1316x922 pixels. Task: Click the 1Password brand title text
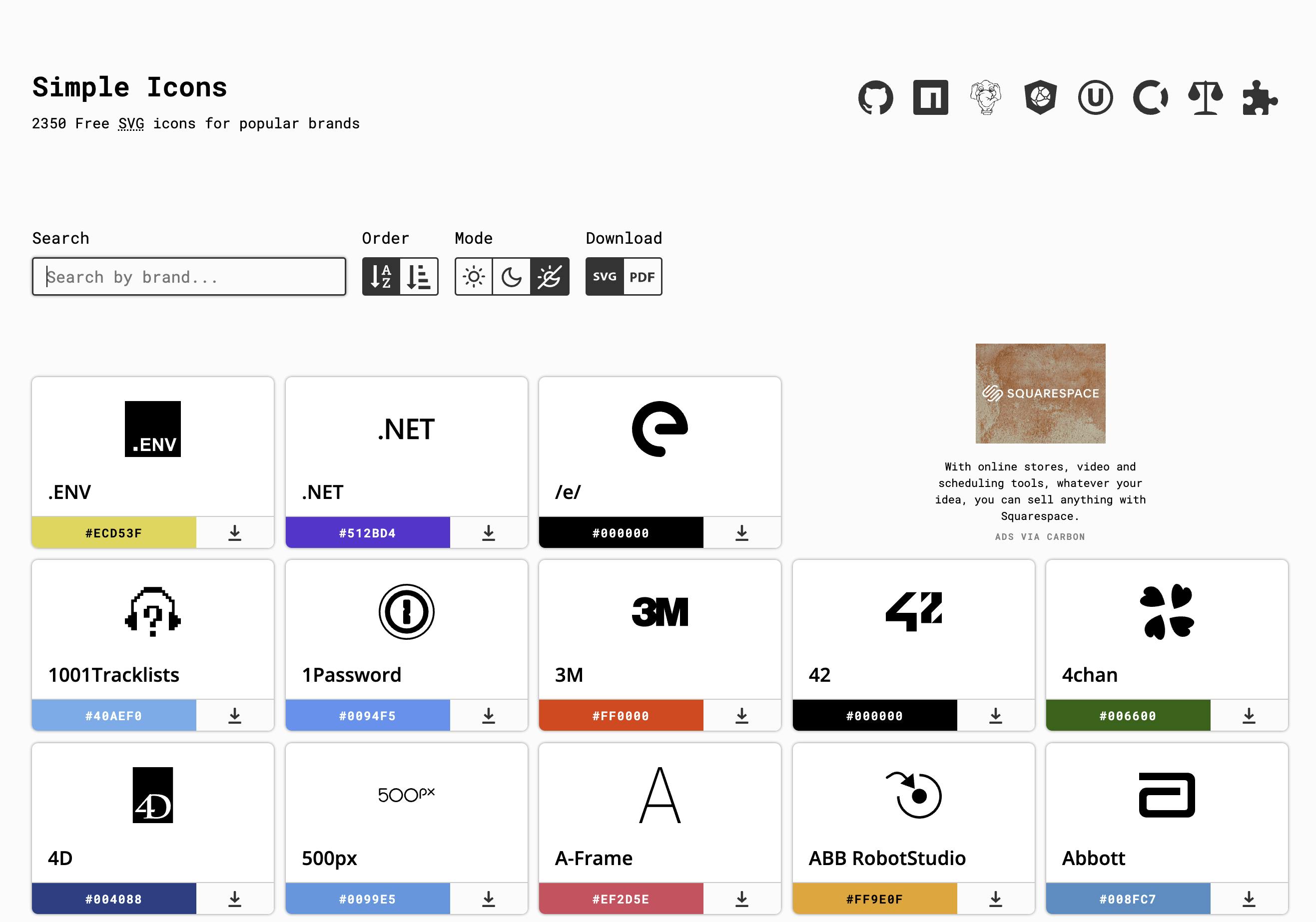pyautogui.click(x=351, y=675)
